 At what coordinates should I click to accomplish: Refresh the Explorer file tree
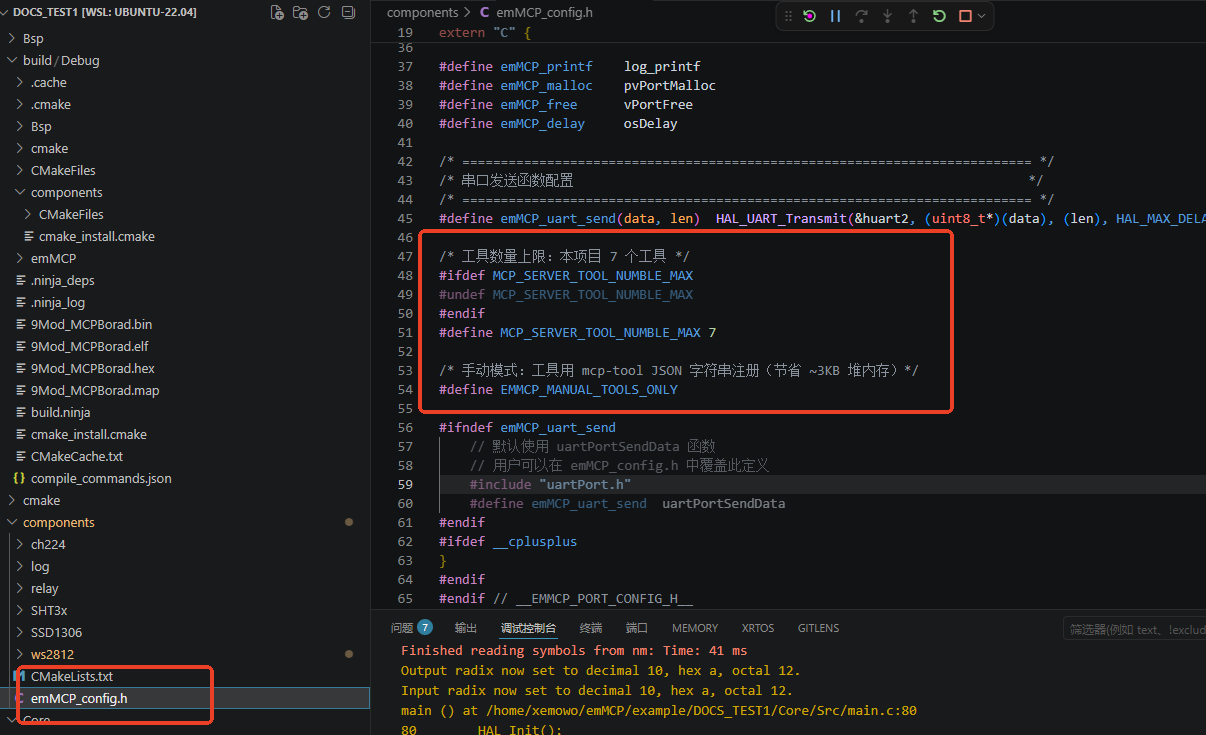(x=324, y=13)
